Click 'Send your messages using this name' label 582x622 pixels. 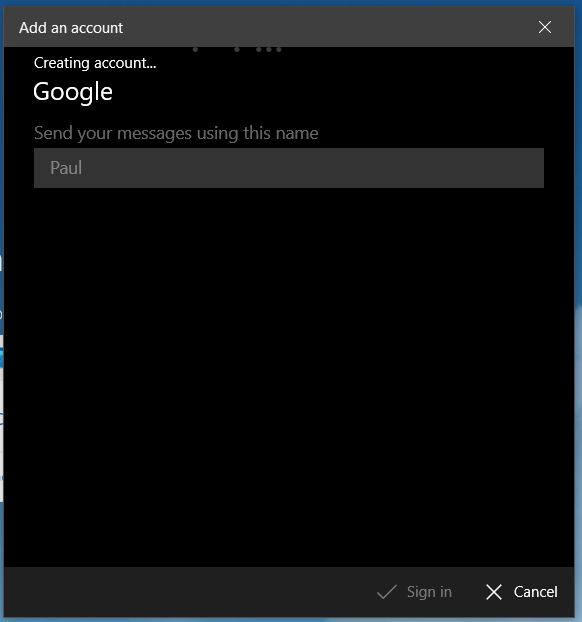pos(176,133)
